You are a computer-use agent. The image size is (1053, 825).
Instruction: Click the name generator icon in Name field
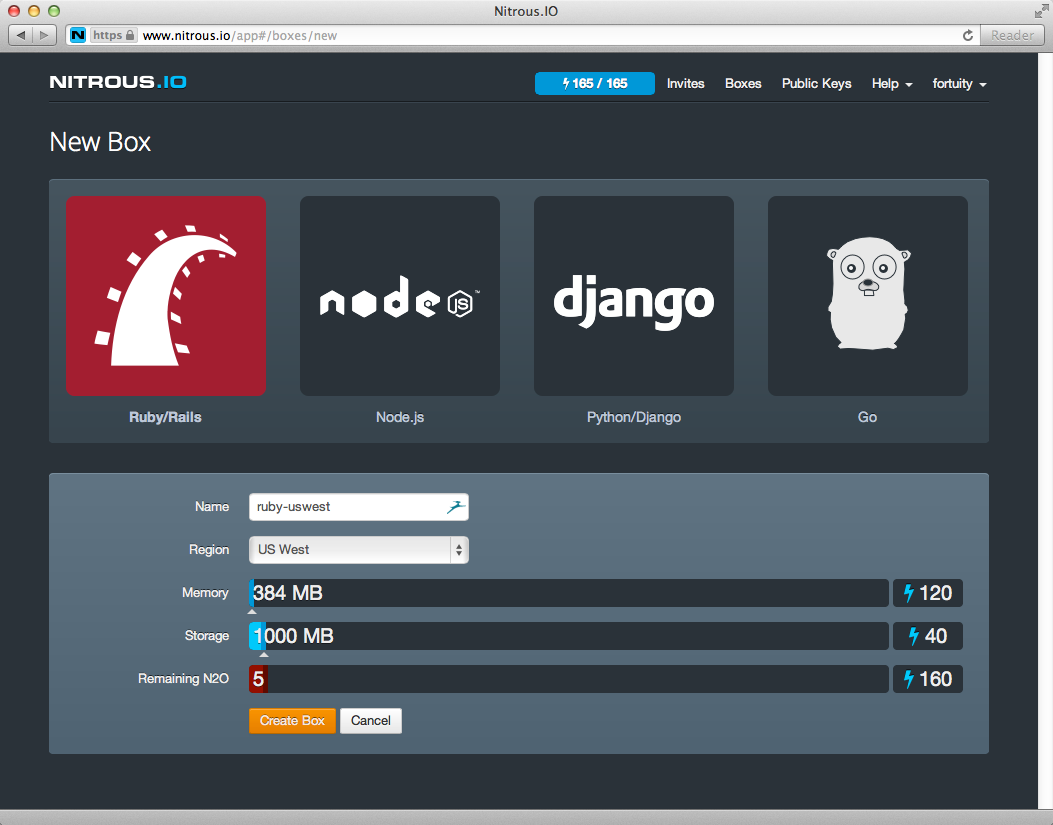[456, 507]
